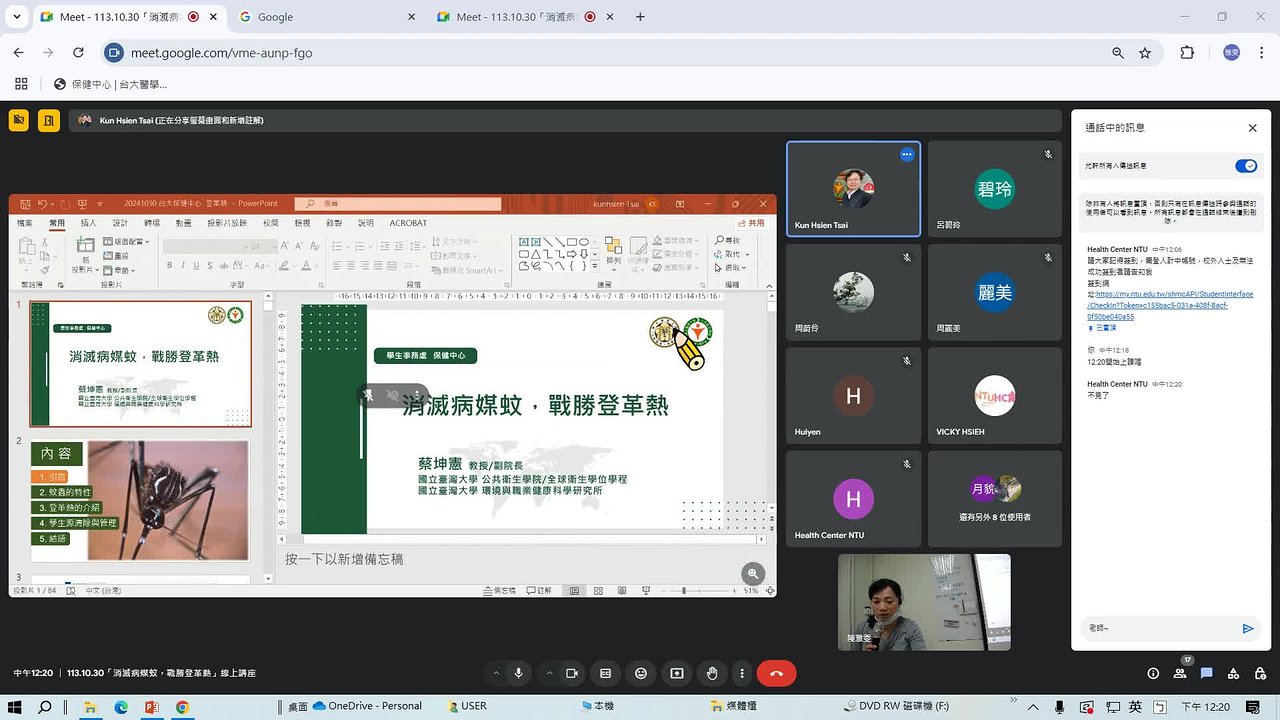1280x720 pixels.
Task: Toggle the microphone in Meet
Action: click(x=518, y=673)
